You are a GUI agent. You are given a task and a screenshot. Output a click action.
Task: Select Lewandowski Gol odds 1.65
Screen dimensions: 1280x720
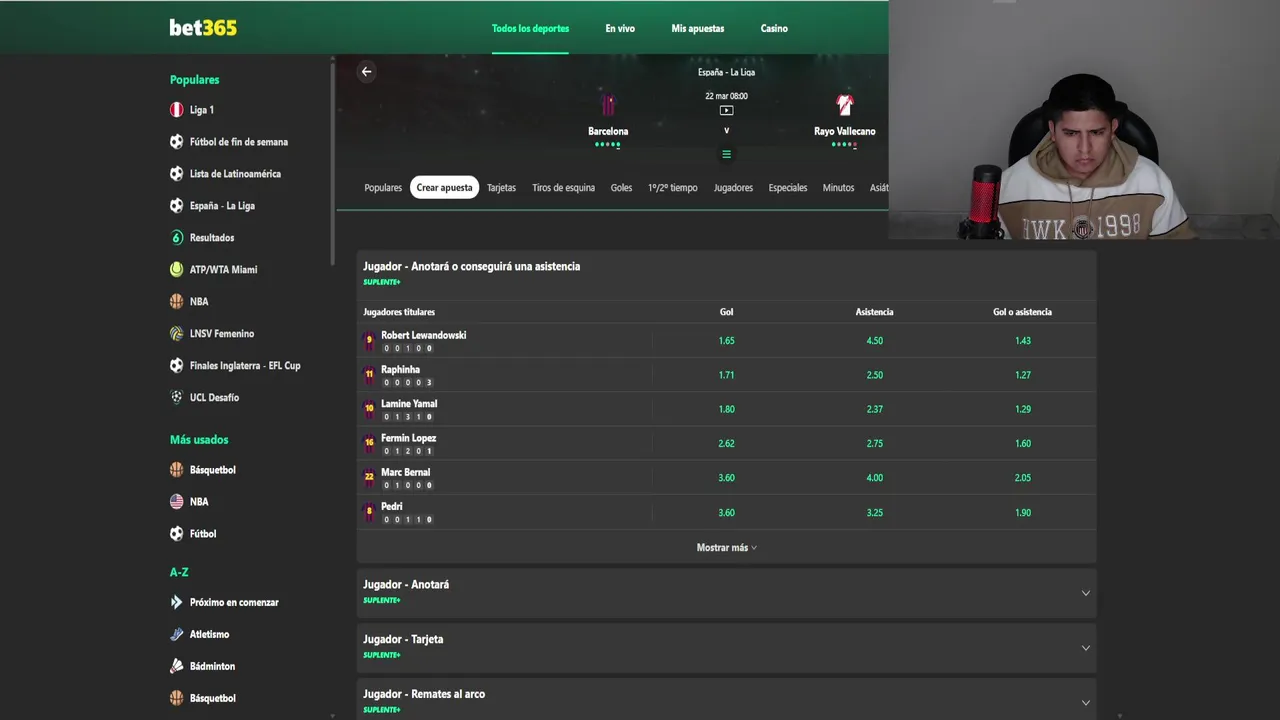726,341
